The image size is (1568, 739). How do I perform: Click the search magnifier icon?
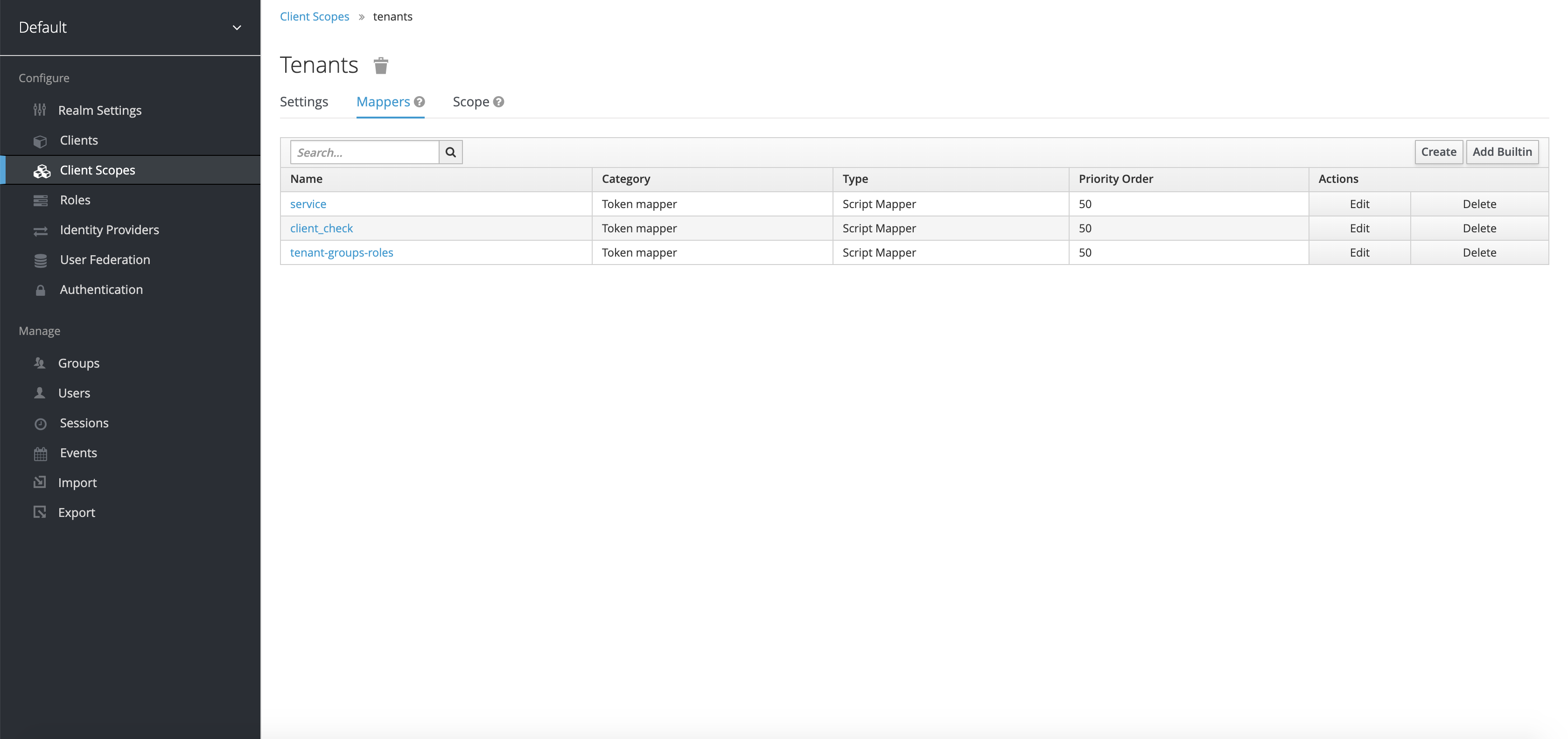point(450,152)
